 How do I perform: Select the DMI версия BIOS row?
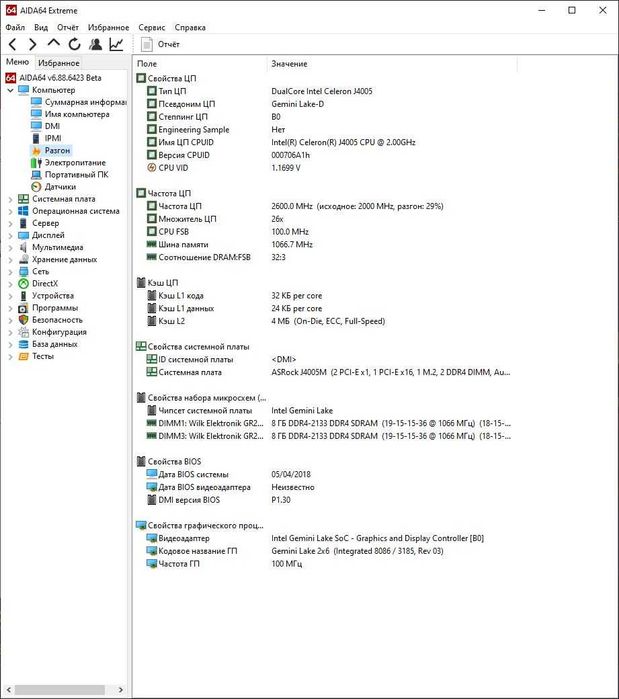325,500
